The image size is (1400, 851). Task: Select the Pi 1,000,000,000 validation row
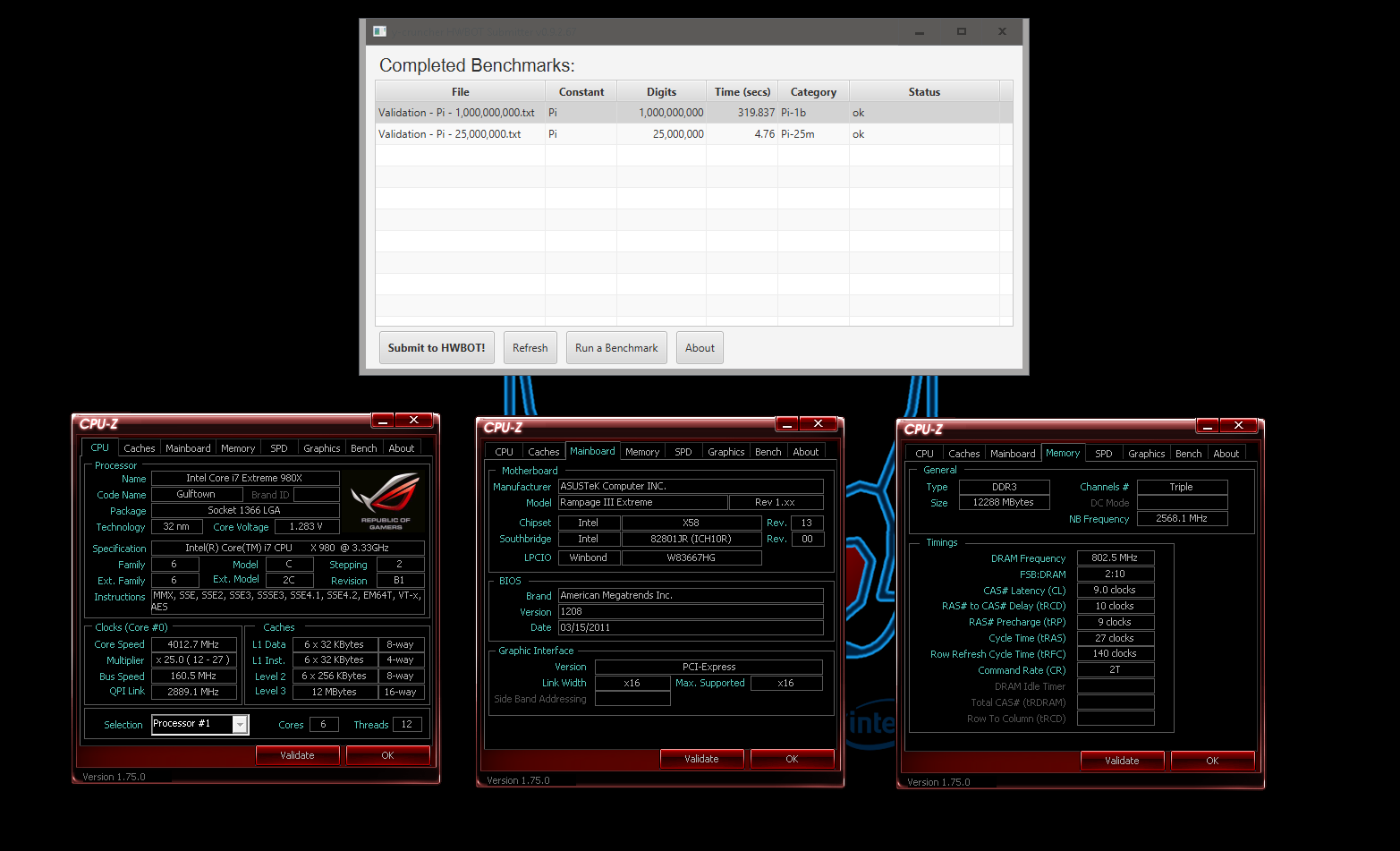click(694, 113)
